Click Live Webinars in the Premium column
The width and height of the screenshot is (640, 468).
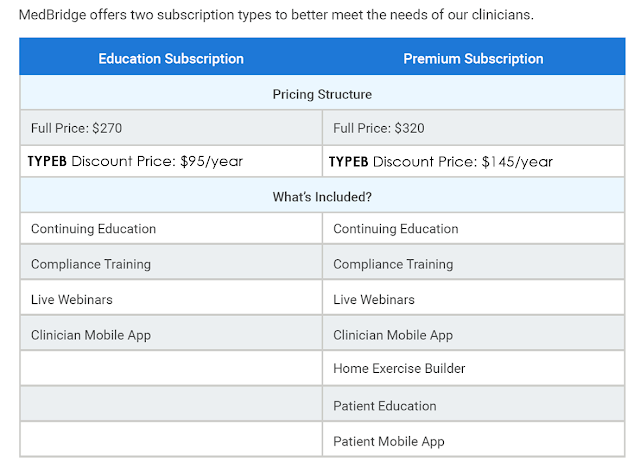pos(374,299)
